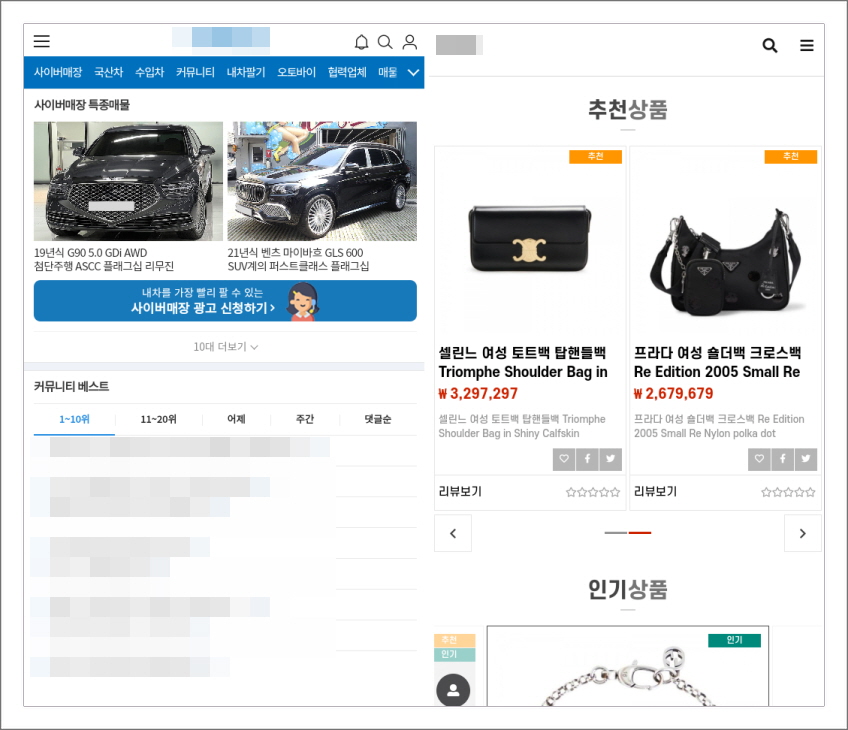This screenshot has width=848, height=730.
Task: Open 수입차 menu item
Action: (149, 72)
